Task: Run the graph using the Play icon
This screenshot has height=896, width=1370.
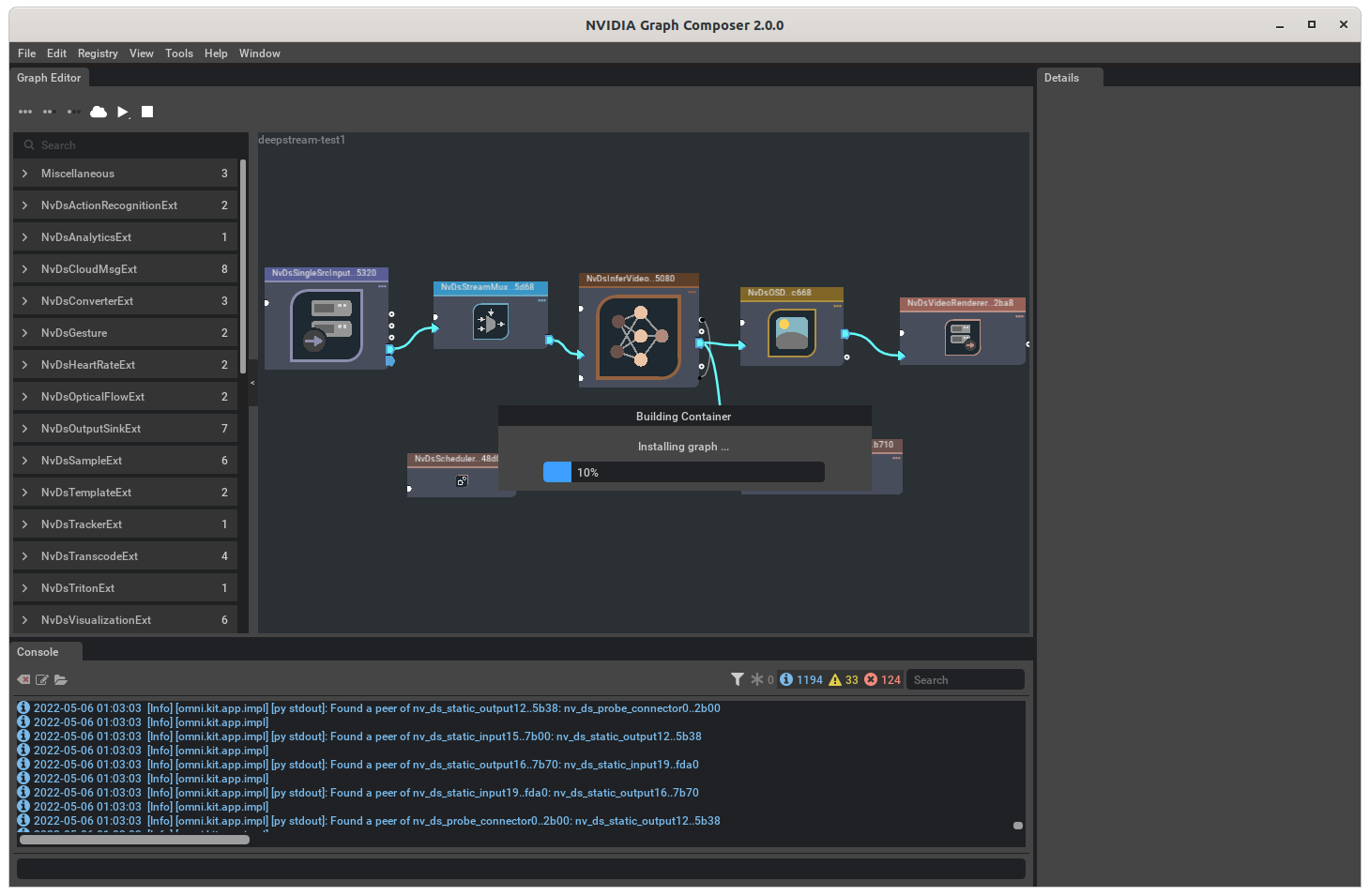Action: click(123, 112)
